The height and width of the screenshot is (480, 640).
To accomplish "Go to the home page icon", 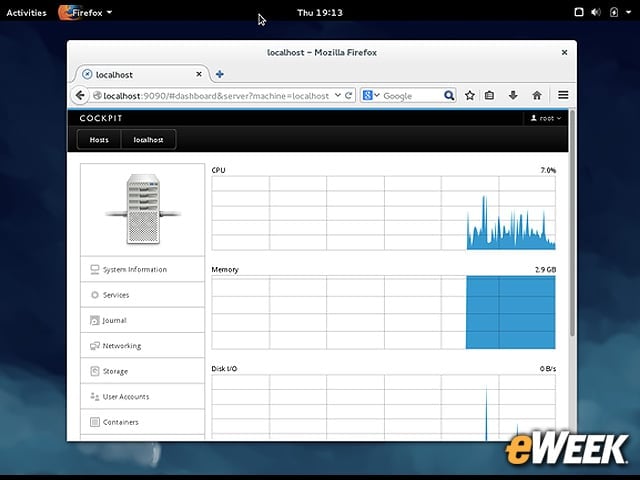I will pyautogui.click(x=537, y=96).
